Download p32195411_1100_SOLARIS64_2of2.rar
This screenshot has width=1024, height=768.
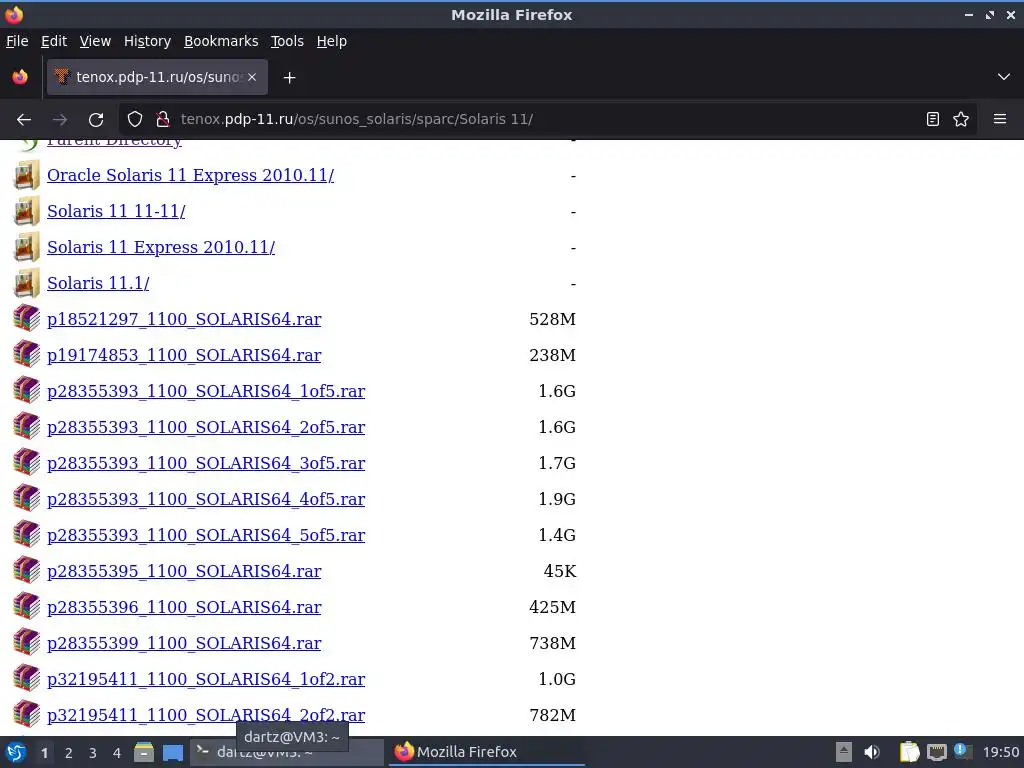point(206,715)
